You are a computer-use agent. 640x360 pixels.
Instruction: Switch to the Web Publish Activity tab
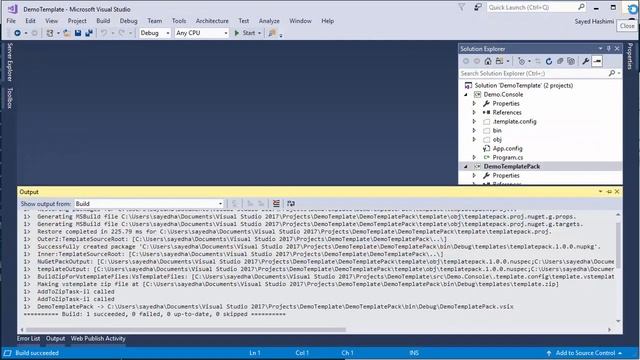(x=98, y=339)
